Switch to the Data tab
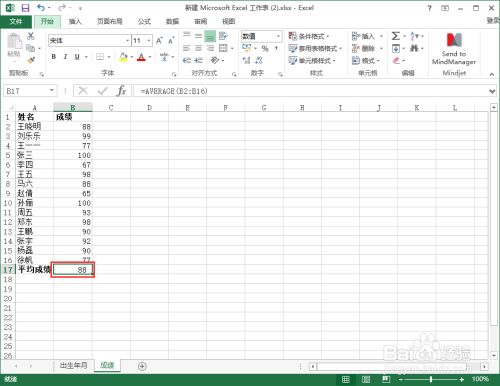The width and height of the screenshot is (500, 386). coord(172,22)
